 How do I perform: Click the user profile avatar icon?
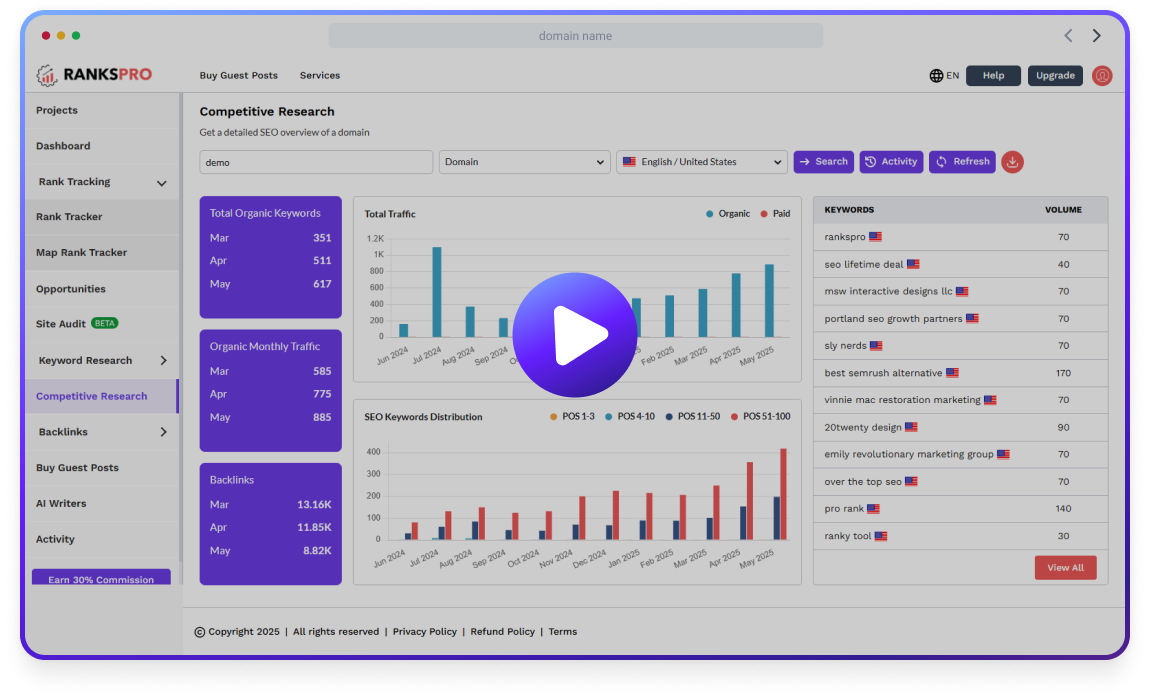coord(1102,76)
